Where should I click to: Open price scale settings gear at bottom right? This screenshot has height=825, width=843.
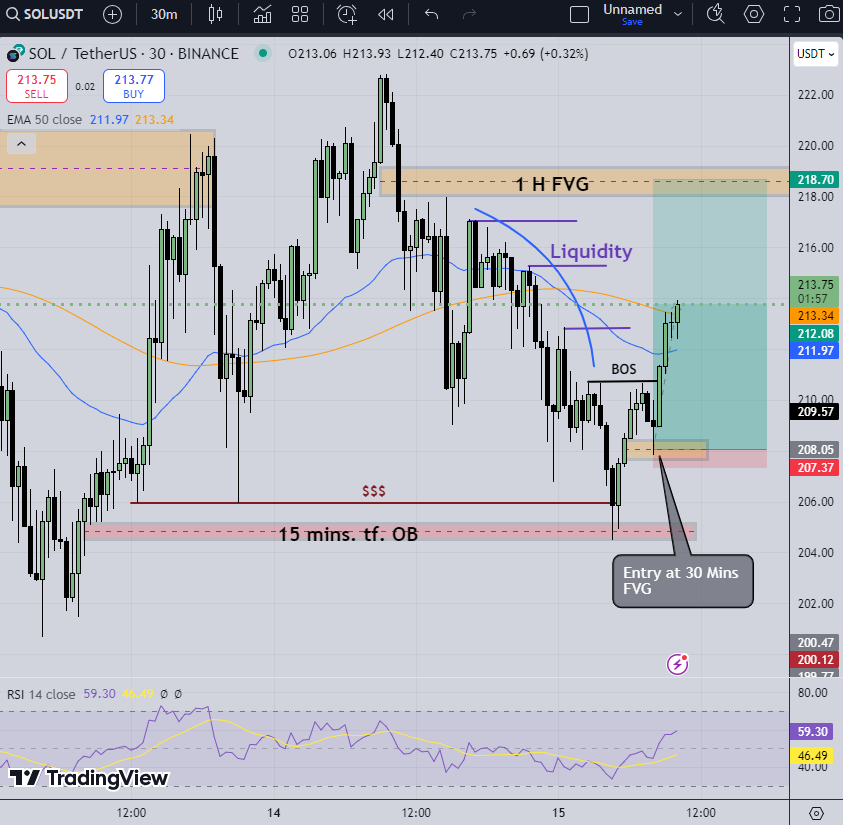point(816,813)
